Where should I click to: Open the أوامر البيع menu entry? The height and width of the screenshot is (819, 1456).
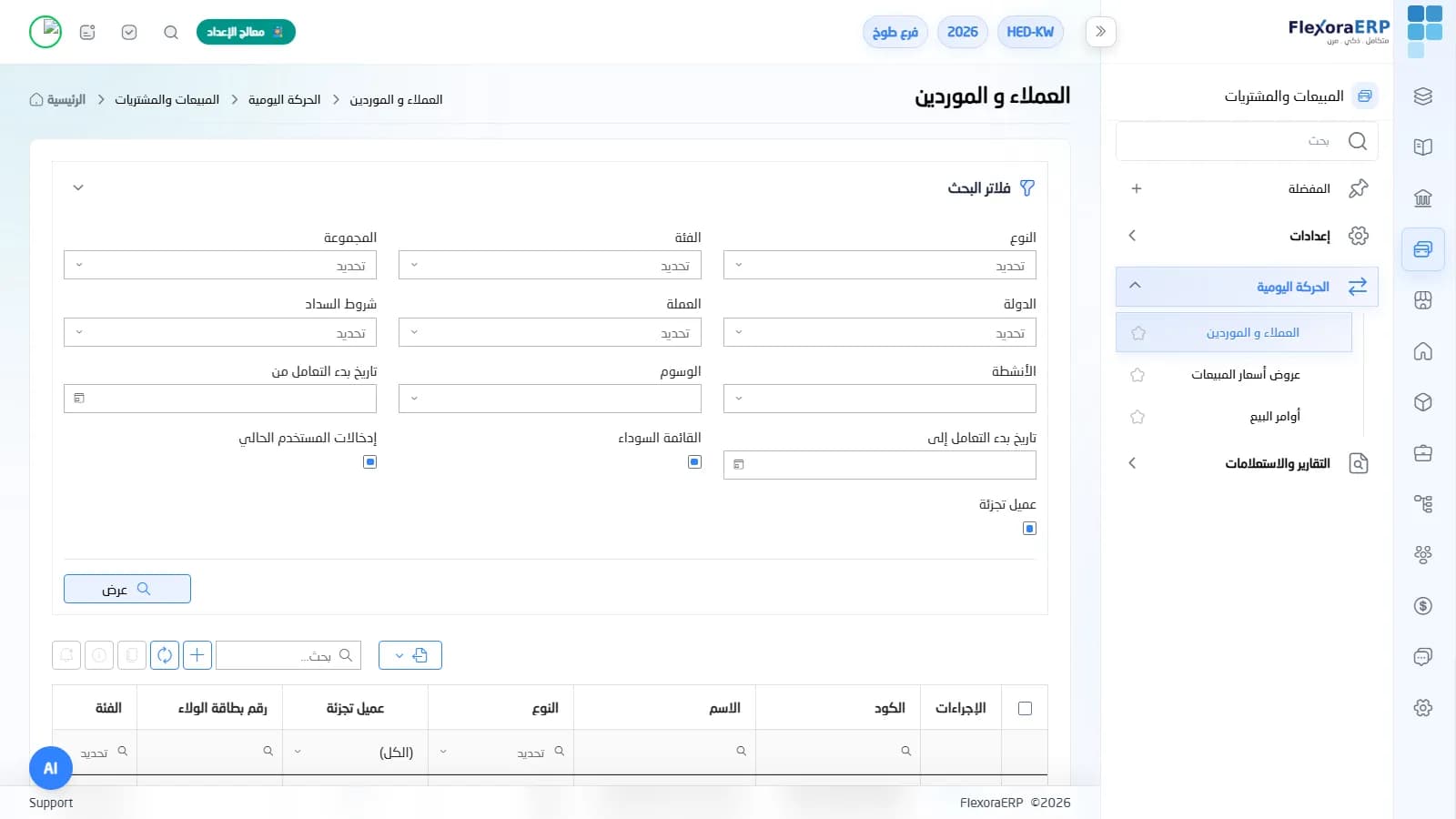pos(1275,417)
